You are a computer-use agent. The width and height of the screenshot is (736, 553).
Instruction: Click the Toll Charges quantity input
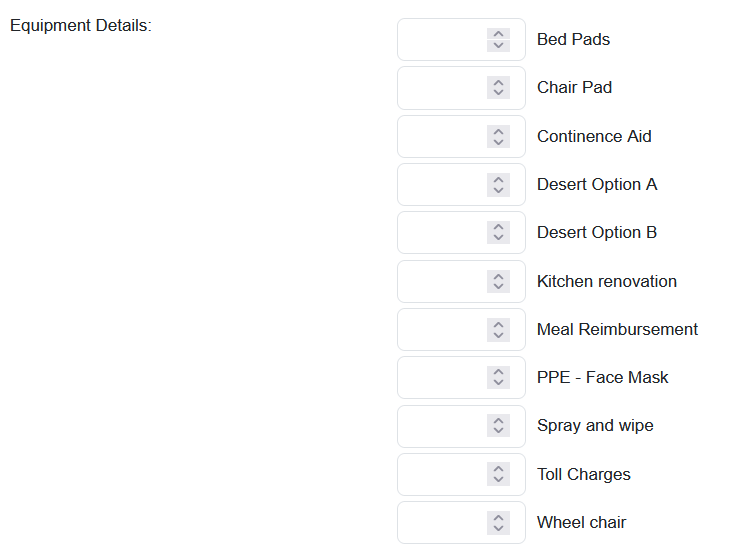point(442,474)
